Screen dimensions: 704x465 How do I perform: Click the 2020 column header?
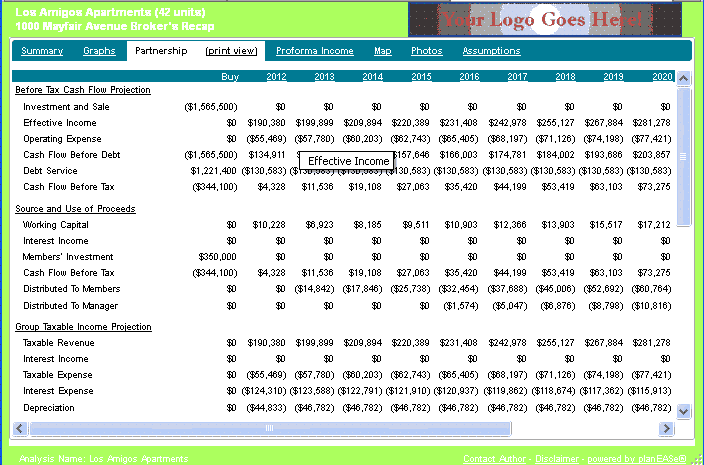click(x=662, y=77)
